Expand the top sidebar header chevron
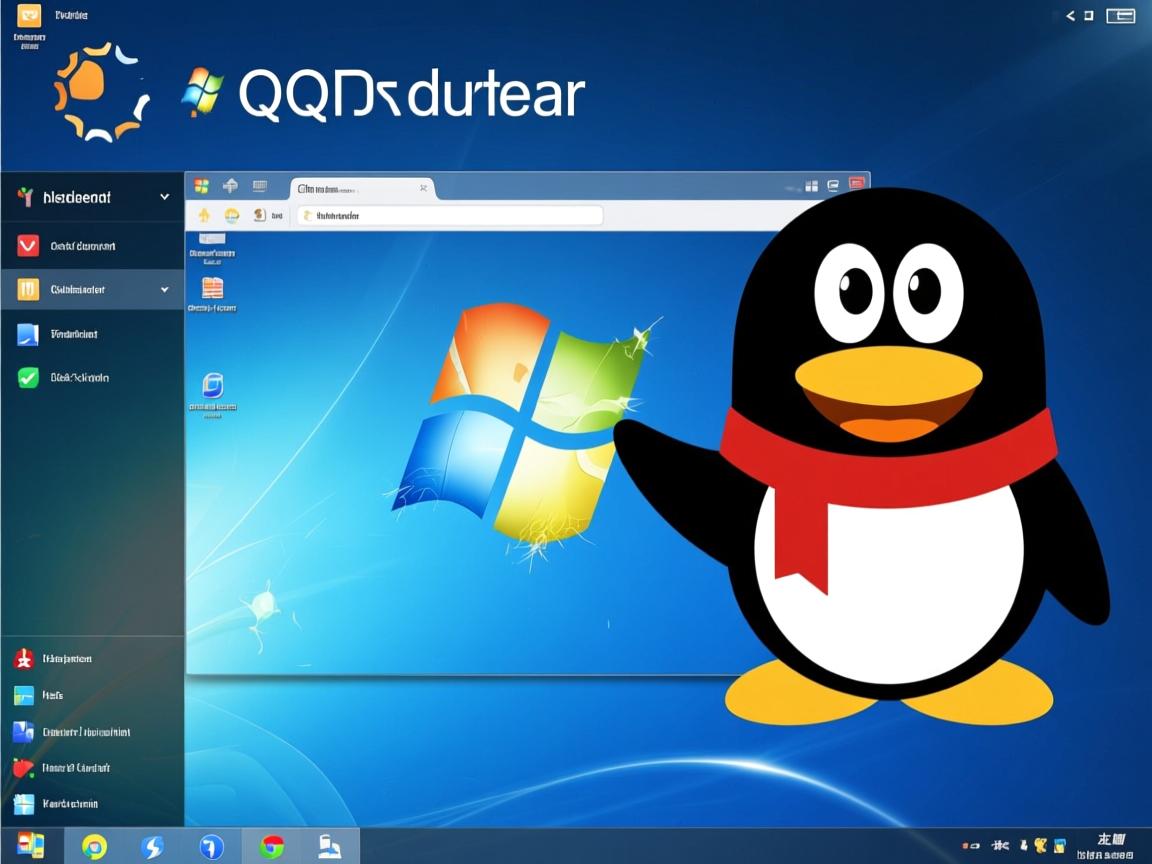 tap(165, 197)
